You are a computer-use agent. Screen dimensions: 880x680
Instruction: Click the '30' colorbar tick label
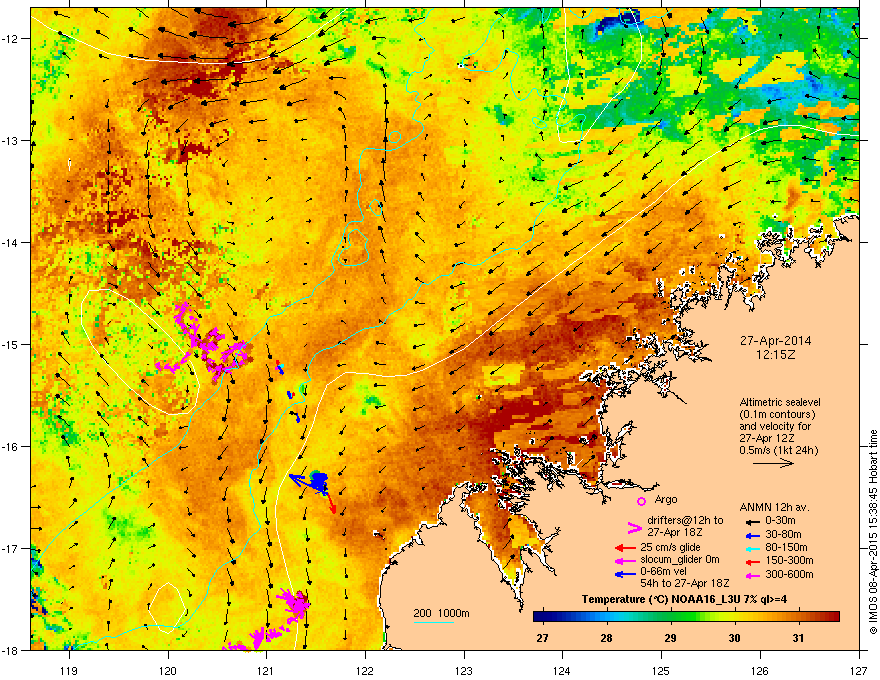[734, 638]
